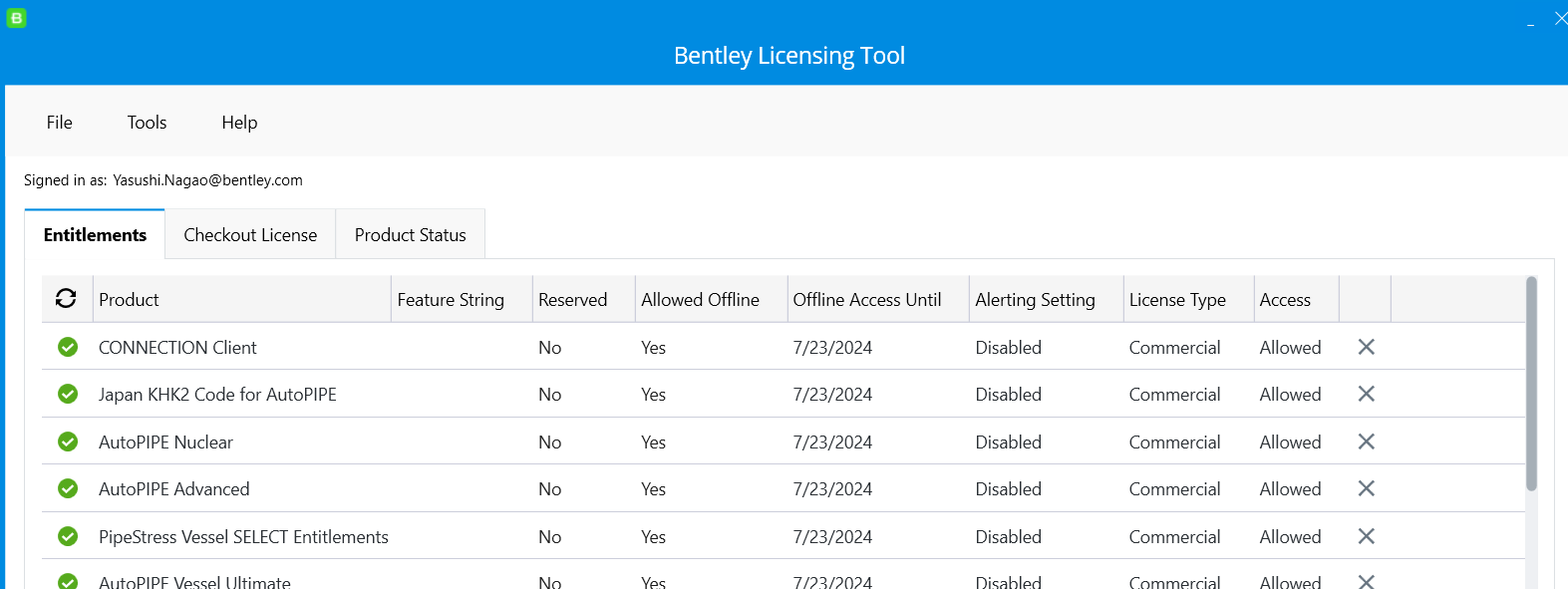Click green status check for AutoPIPE Advanced
This screenshot has width=1568, height=589.
(68, 488)
